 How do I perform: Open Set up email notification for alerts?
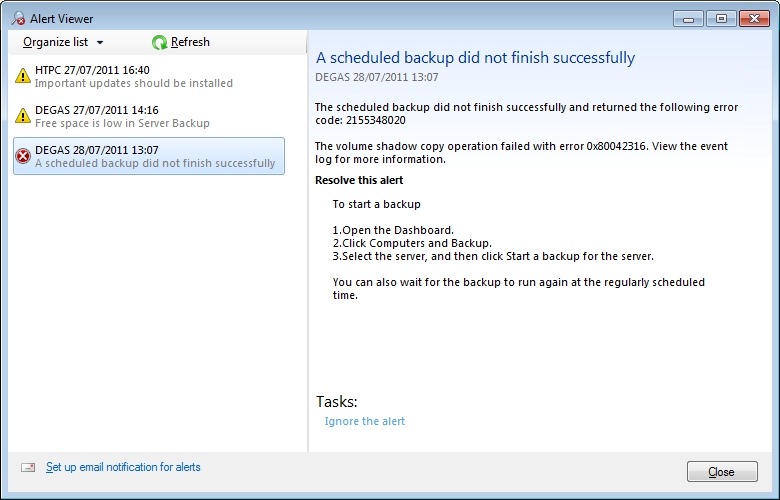(x=123, y=467)
